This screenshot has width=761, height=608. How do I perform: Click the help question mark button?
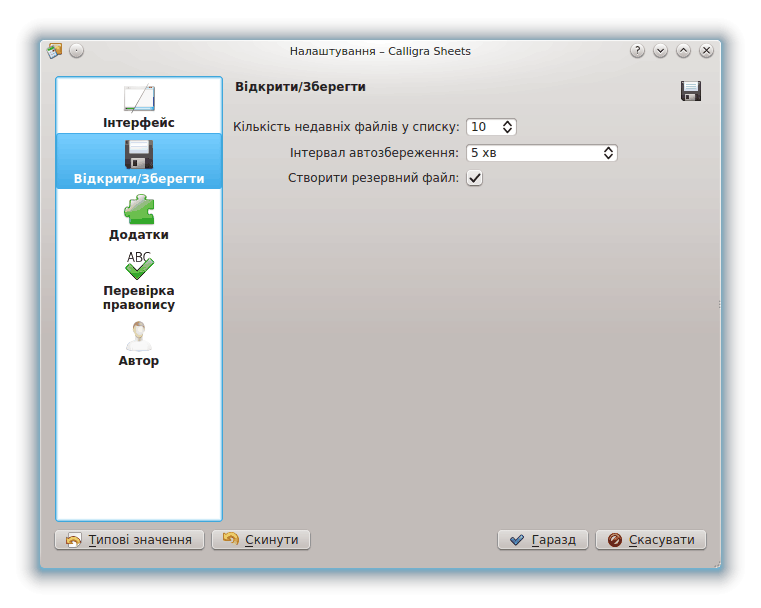[x=637, y=51]
